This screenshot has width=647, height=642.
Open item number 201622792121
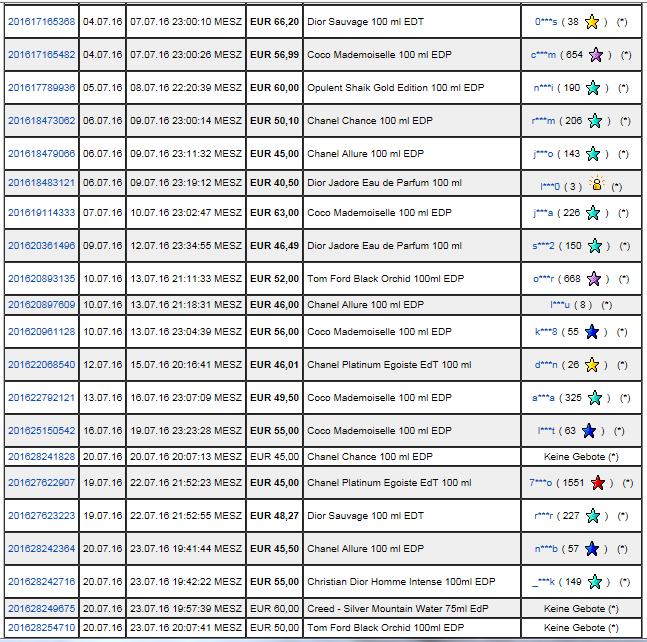pyautogui.click(x=42, y=397)
